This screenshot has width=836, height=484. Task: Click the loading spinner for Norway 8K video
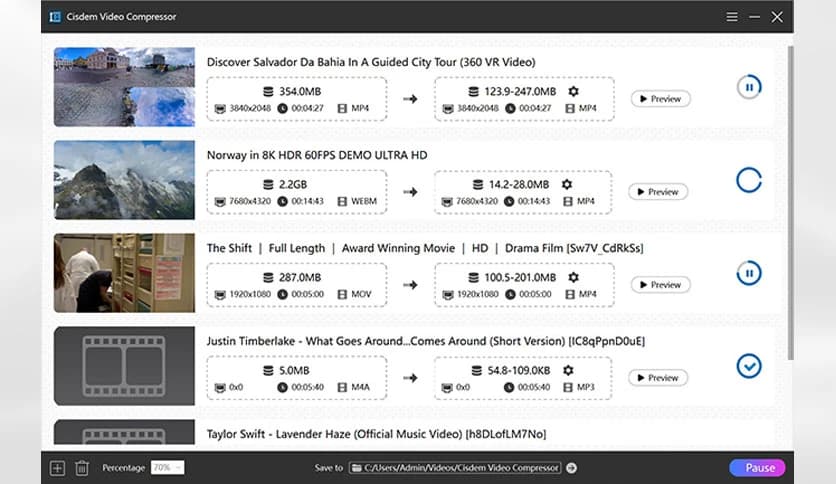coord(749,180)
